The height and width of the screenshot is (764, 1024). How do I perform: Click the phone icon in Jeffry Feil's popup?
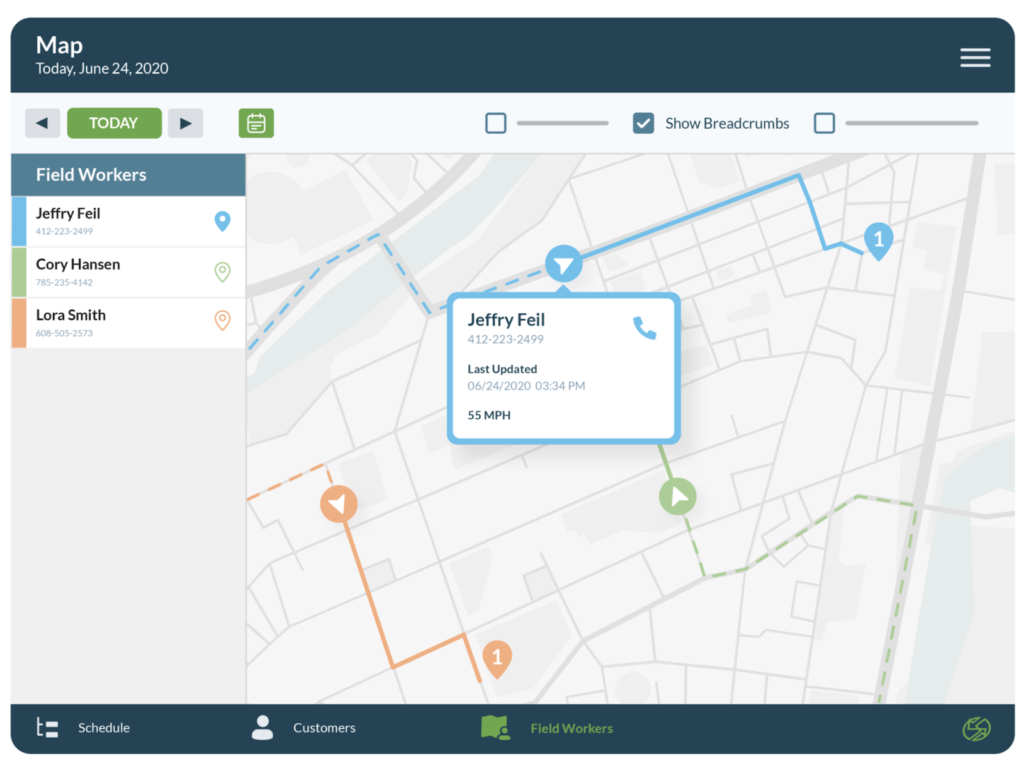point(645,328)
